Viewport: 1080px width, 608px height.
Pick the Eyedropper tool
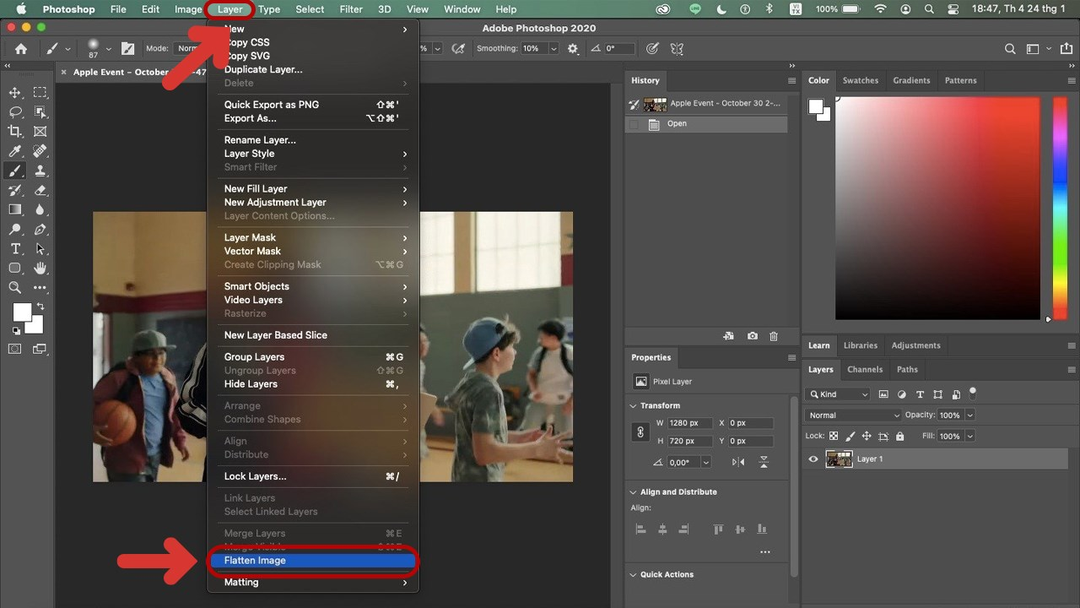pos(15,151)
